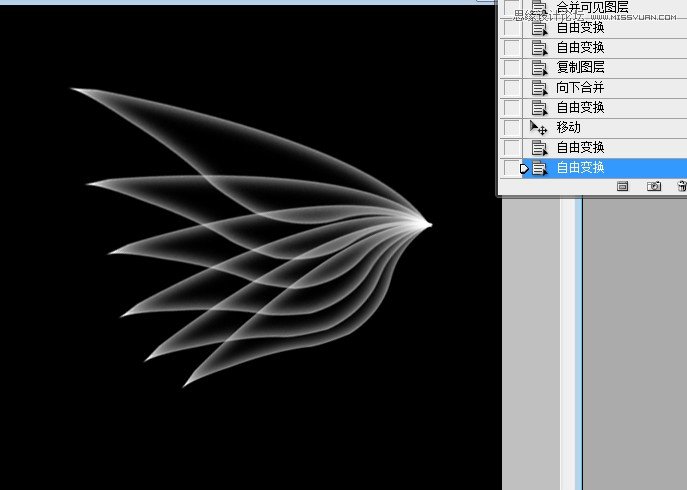
Task: Select 自由变换 state directly below 复制图层
Action: point(580,48)
